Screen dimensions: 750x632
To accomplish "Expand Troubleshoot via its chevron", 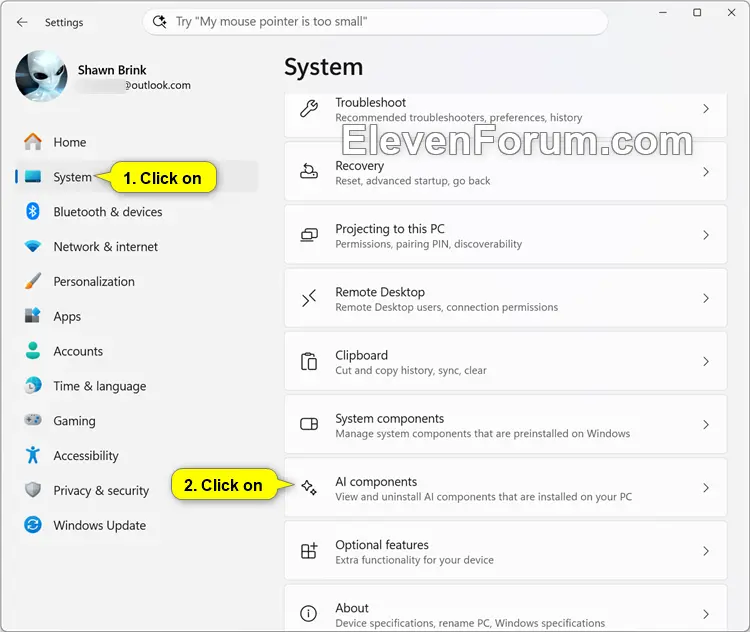I will [x=706, y=109].
